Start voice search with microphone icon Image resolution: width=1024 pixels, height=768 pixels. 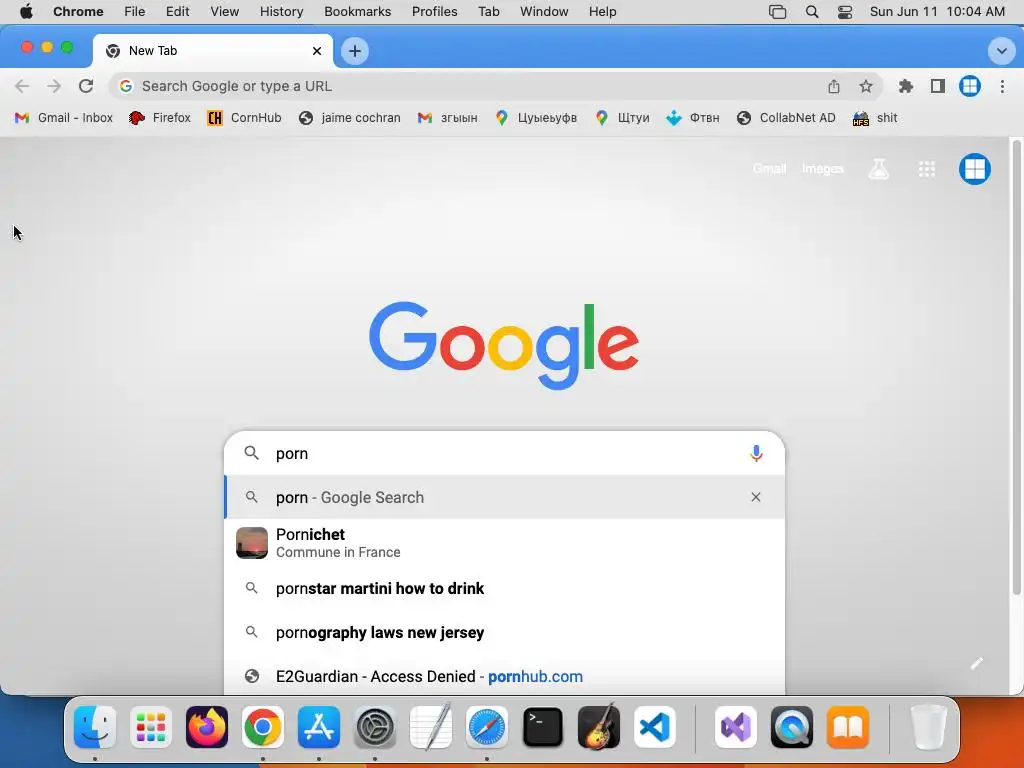[x=756, y=453]
